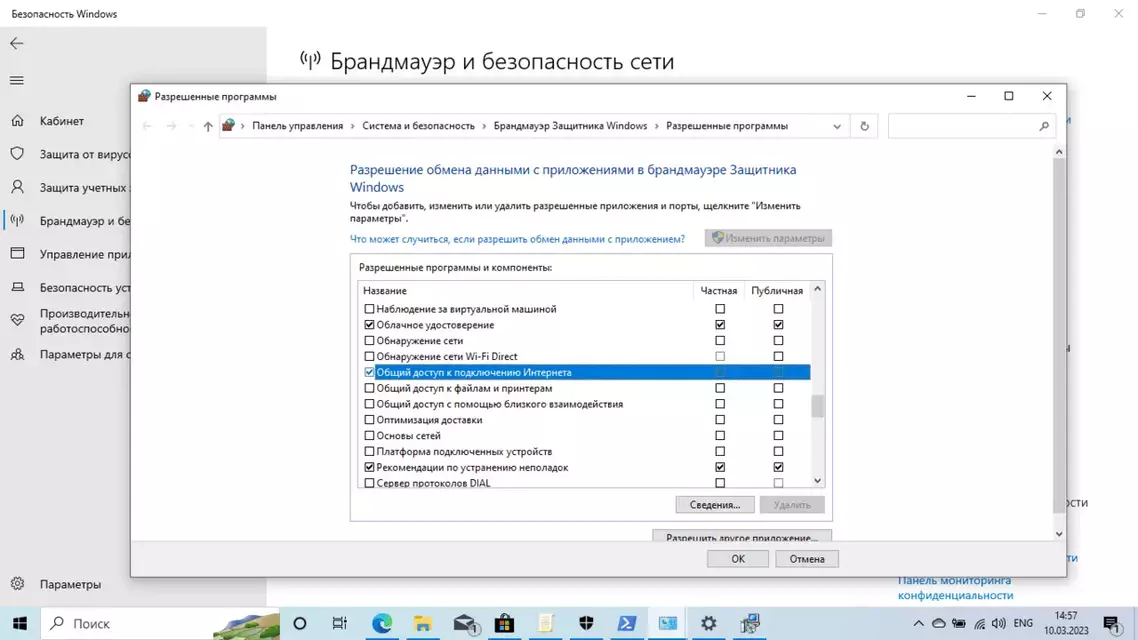Viewport: 1138px width, 640px height.
Task: Open the hamburger menu in Windows Security
Action: click(17, 81)
